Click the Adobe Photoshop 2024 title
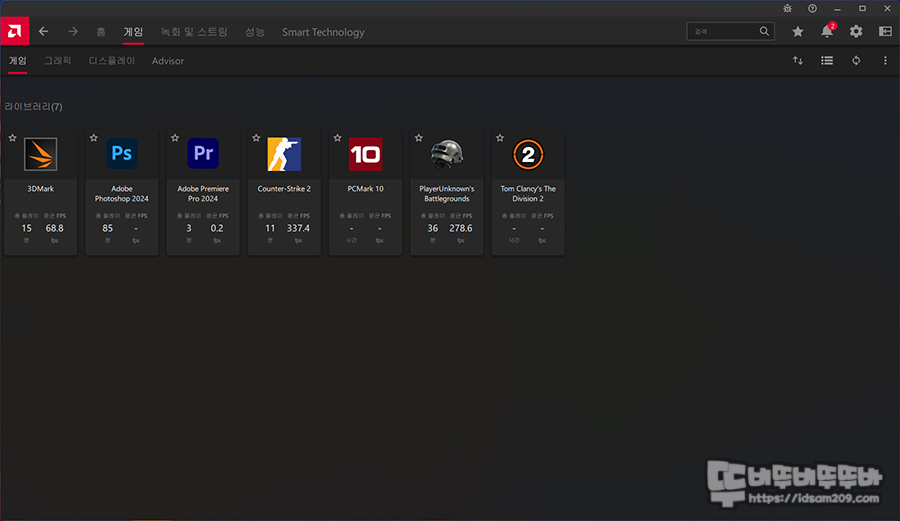The height and width of the screenshot is (521, 900). pyautogui.click(x=122, y=193)
